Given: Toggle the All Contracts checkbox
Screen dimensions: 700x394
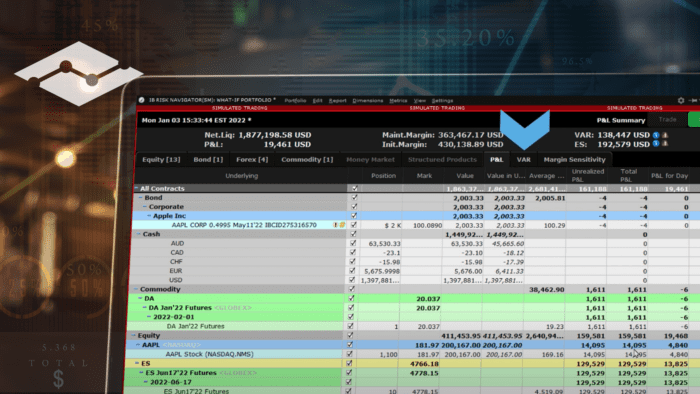Looking at the screenshot, I should [x=355, y=188].
